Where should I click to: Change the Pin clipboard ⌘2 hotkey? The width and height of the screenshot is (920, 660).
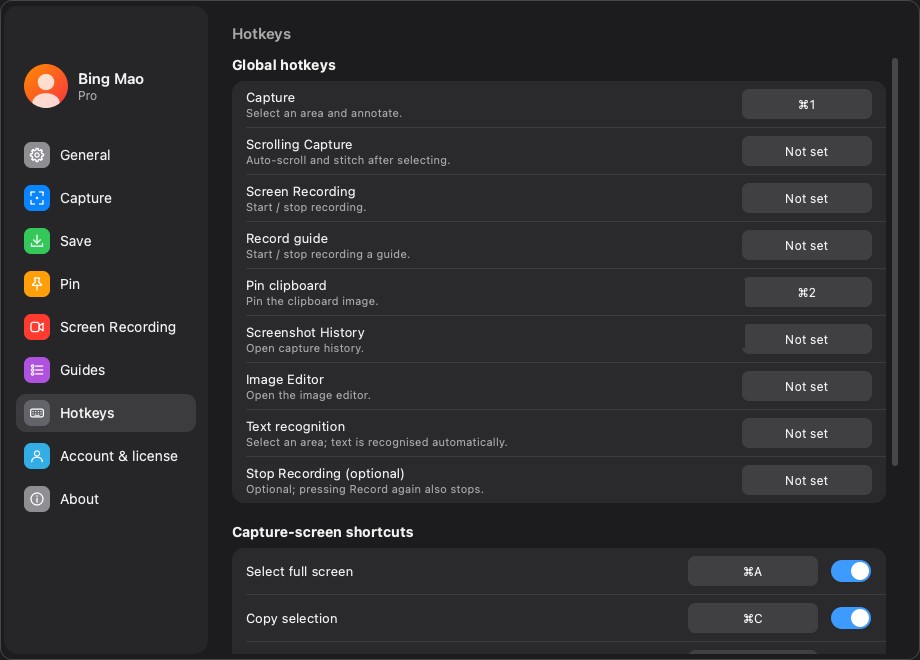pyautogui.click(x=806, y=292)
